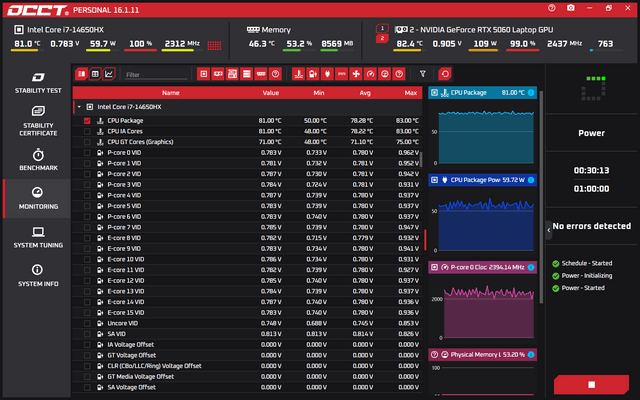Screen dimensions: 640x400
Task: Switch to the split table and graph view
Action: coord(81,74)
